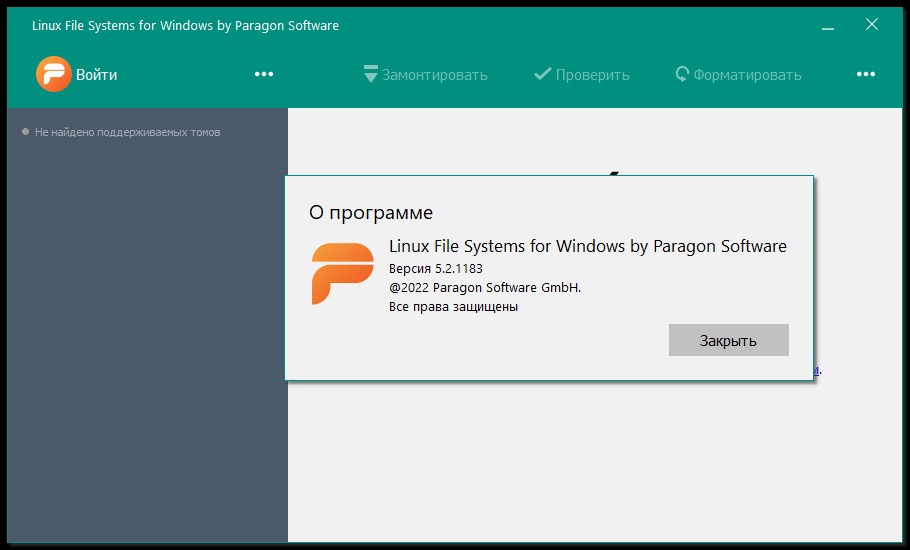The width and height of the screenshot is (910, 550).
Task: Click the Версия 5.2.1183 text
Action: pos(436,269)
